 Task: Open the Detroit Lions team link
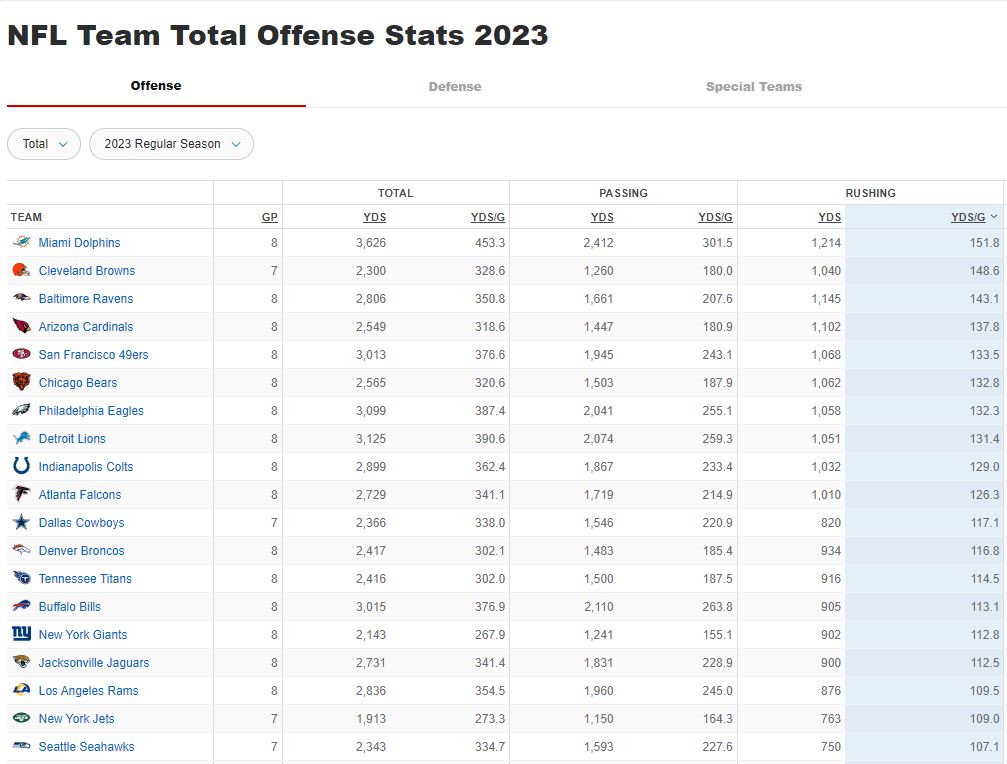[72, 438]
